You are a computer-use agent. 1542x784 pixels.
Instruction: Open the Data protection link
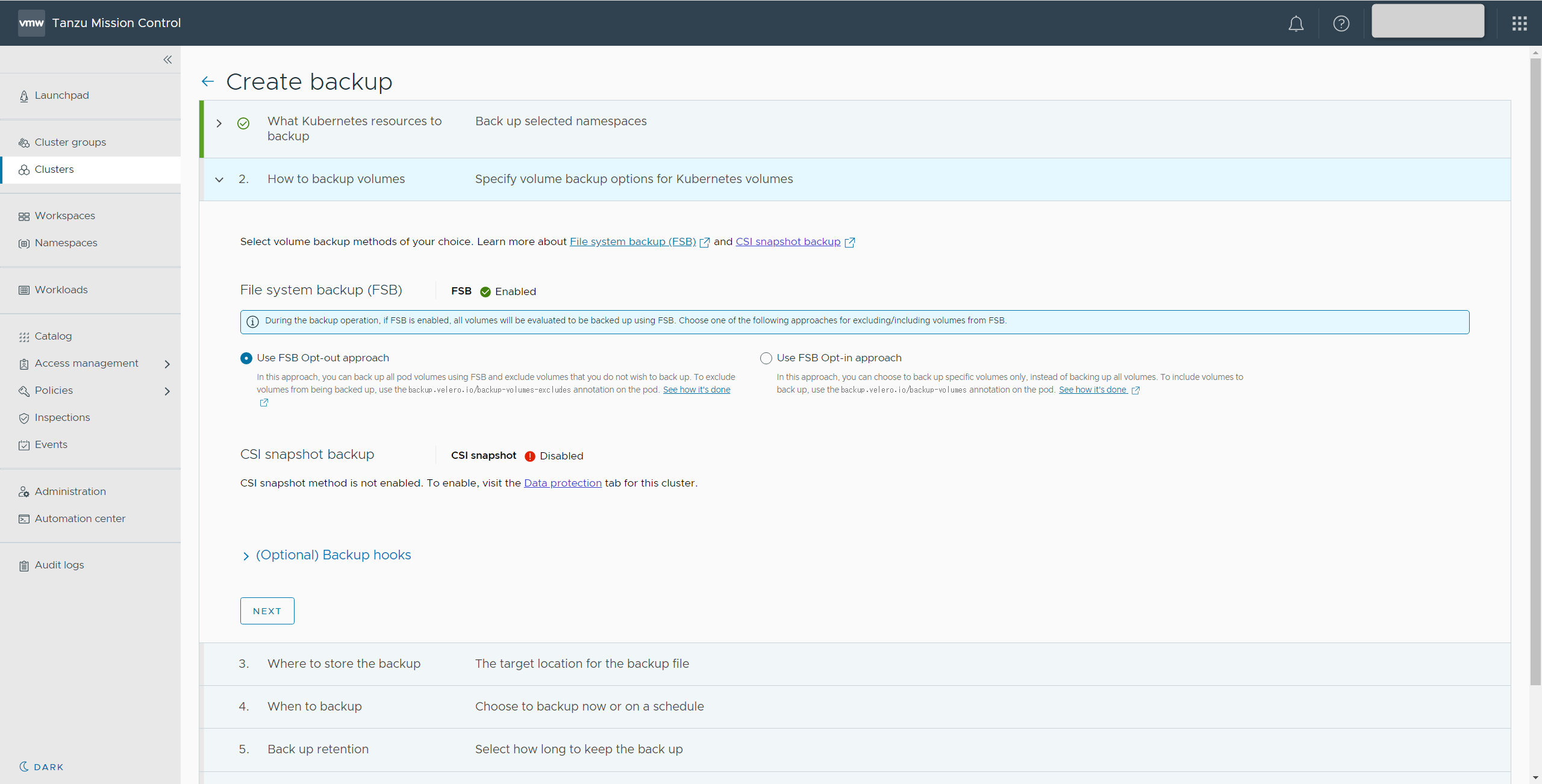pos(563,483)
